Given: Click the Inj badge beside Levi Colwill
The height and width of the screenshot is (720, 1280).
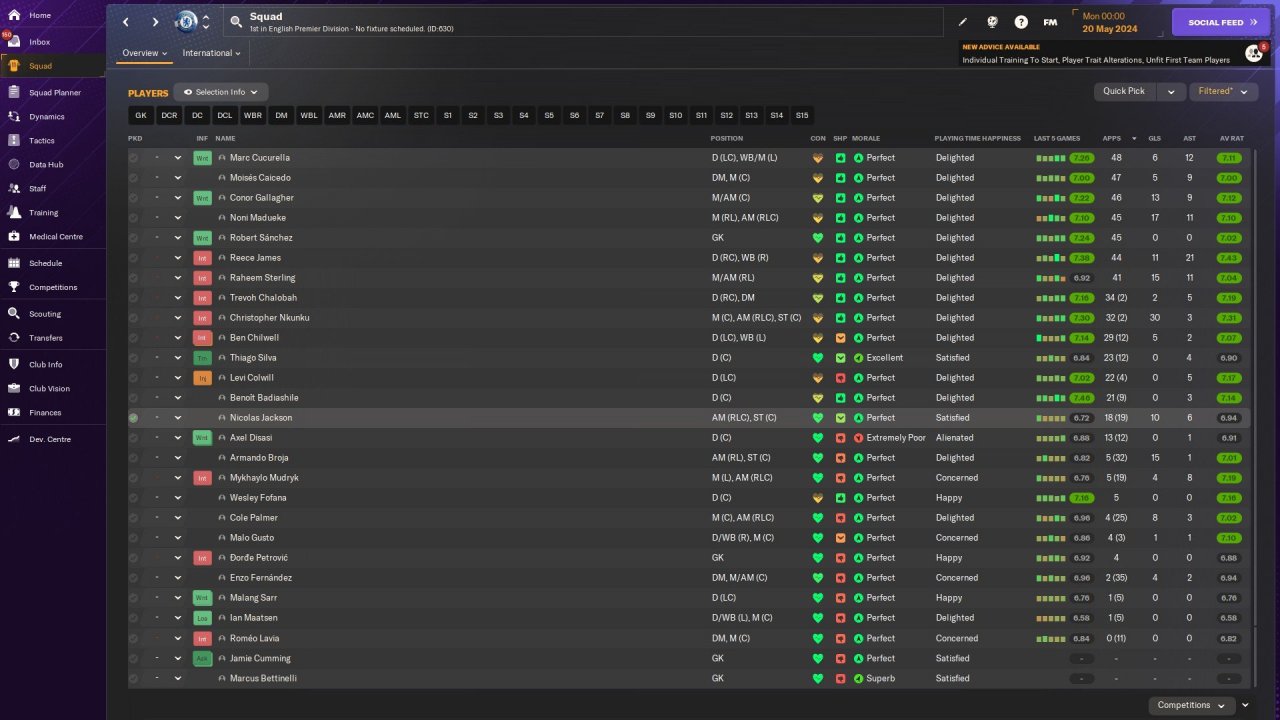Looking at the screenshot, I should click(x=203, y=378).
